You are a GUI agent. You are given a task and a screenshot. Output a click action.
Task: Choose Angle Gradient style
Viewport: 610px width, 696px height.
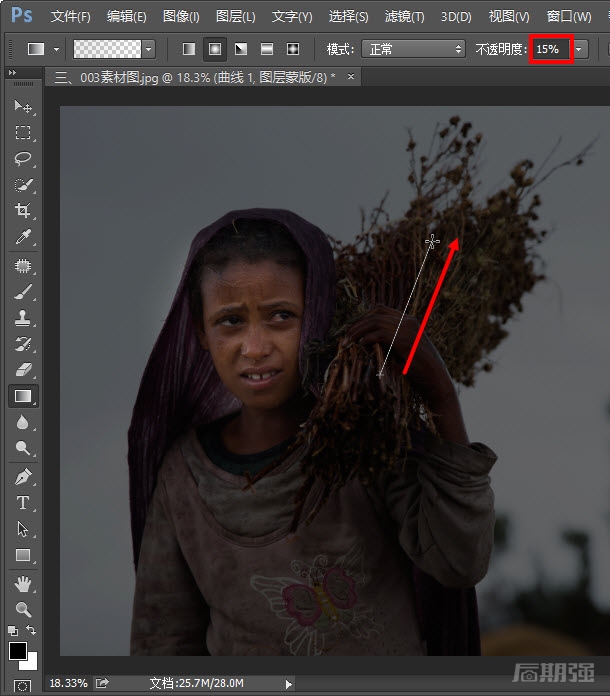click(241, 49)
